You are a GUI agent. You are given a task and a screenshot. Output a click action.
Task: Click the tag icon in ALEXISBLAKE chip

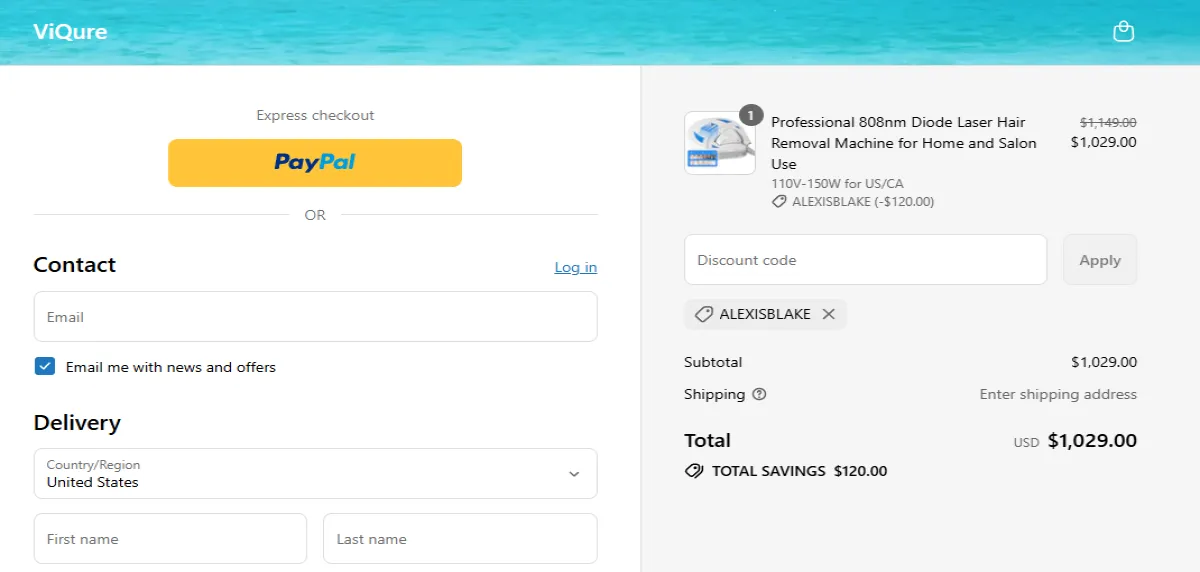704,314
